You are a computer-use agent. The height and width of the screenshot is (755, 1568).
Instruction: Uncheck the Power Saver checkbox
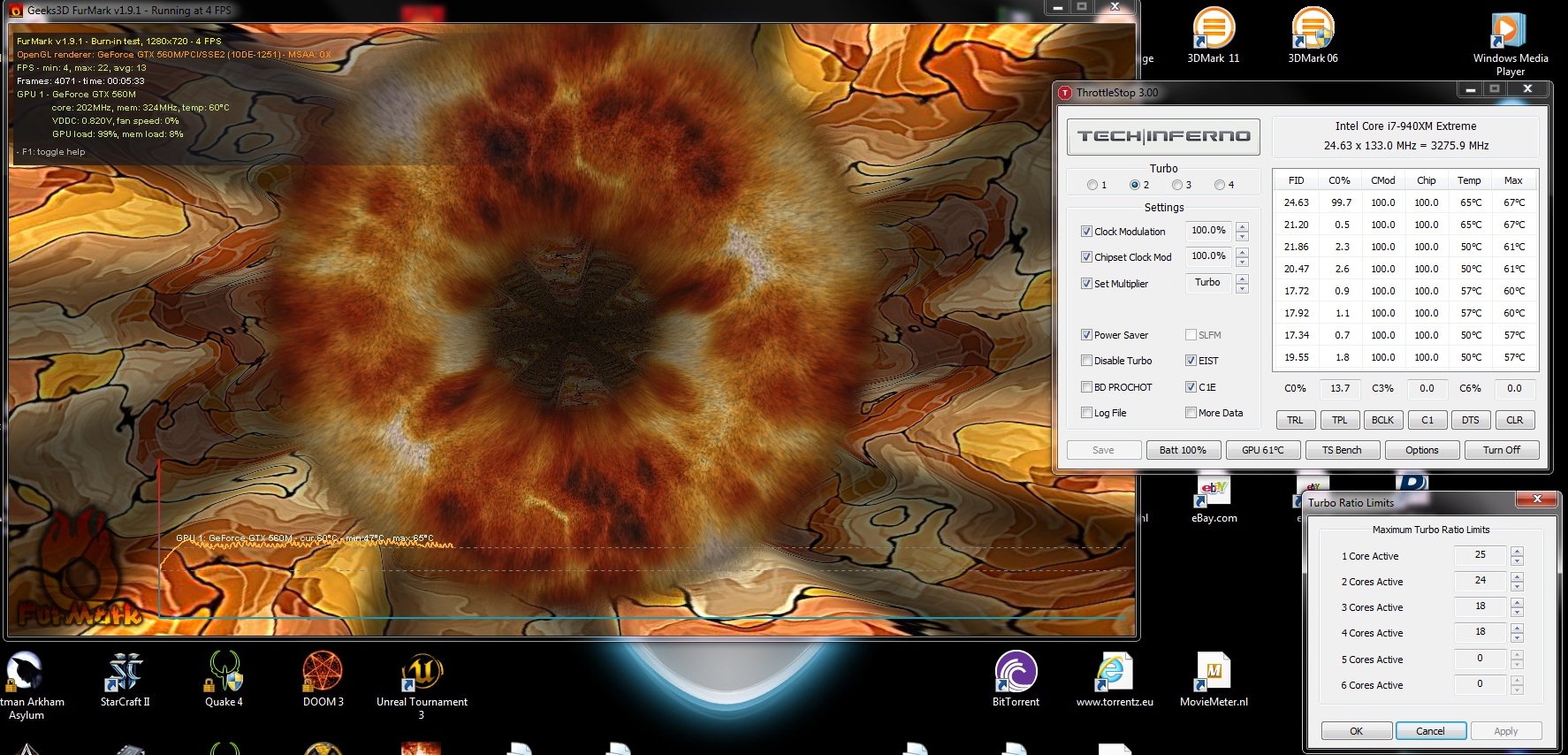click(1086, 335)
